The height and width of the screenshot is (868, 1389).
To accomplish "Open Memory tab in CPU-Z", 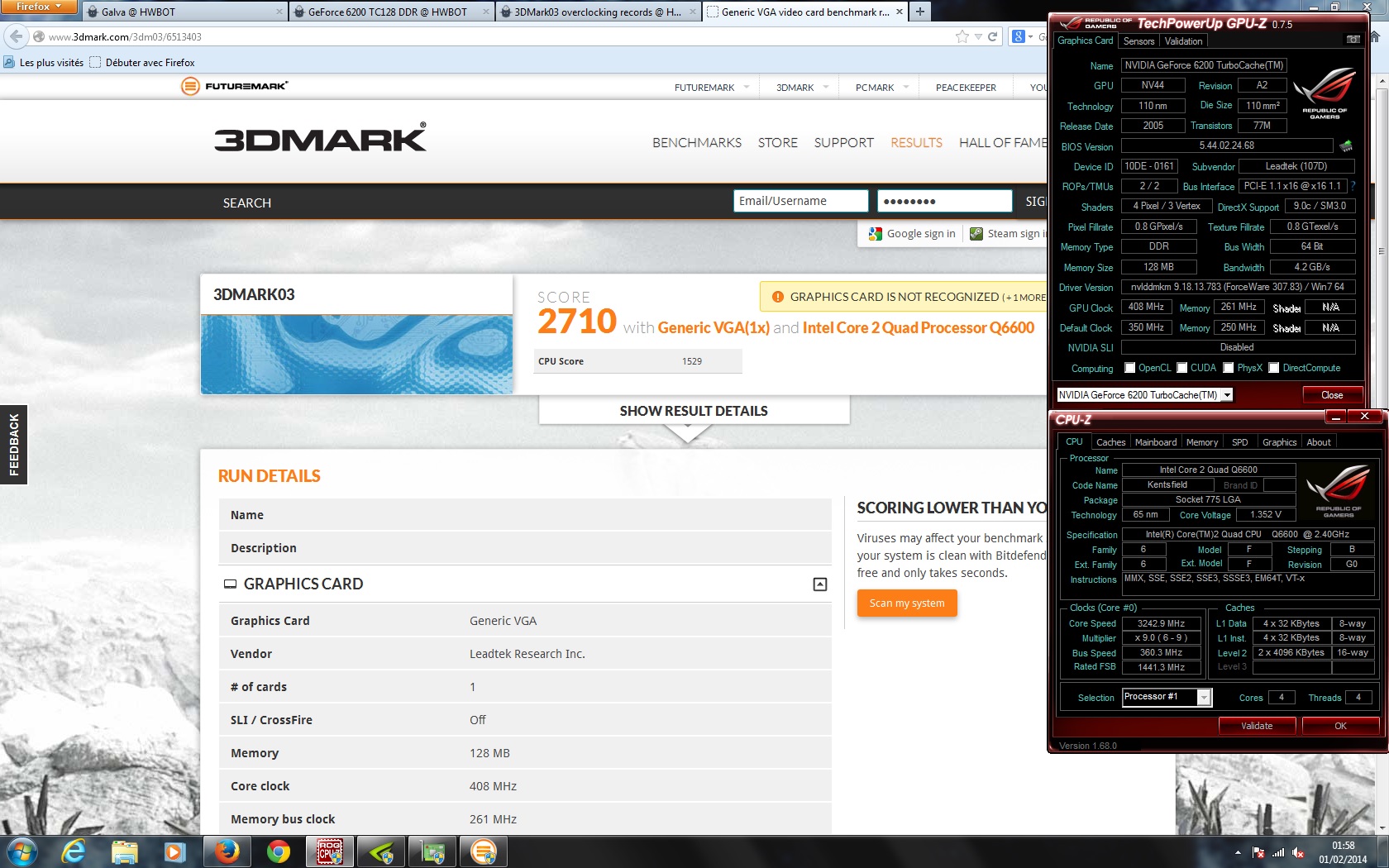I will pyautogui.click(x=1201, y=442).
